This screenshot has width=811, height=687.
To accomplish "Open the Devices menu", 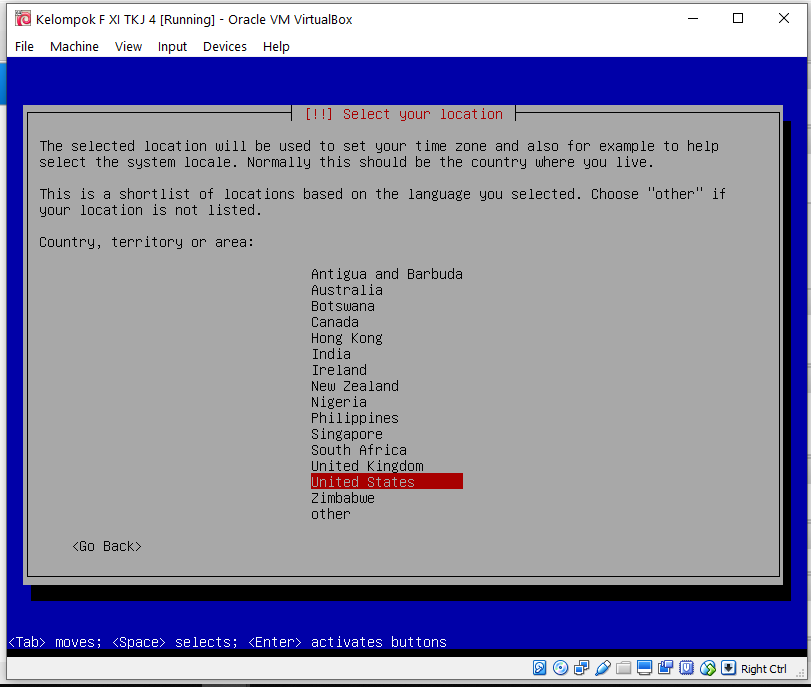I will [224, 47].
